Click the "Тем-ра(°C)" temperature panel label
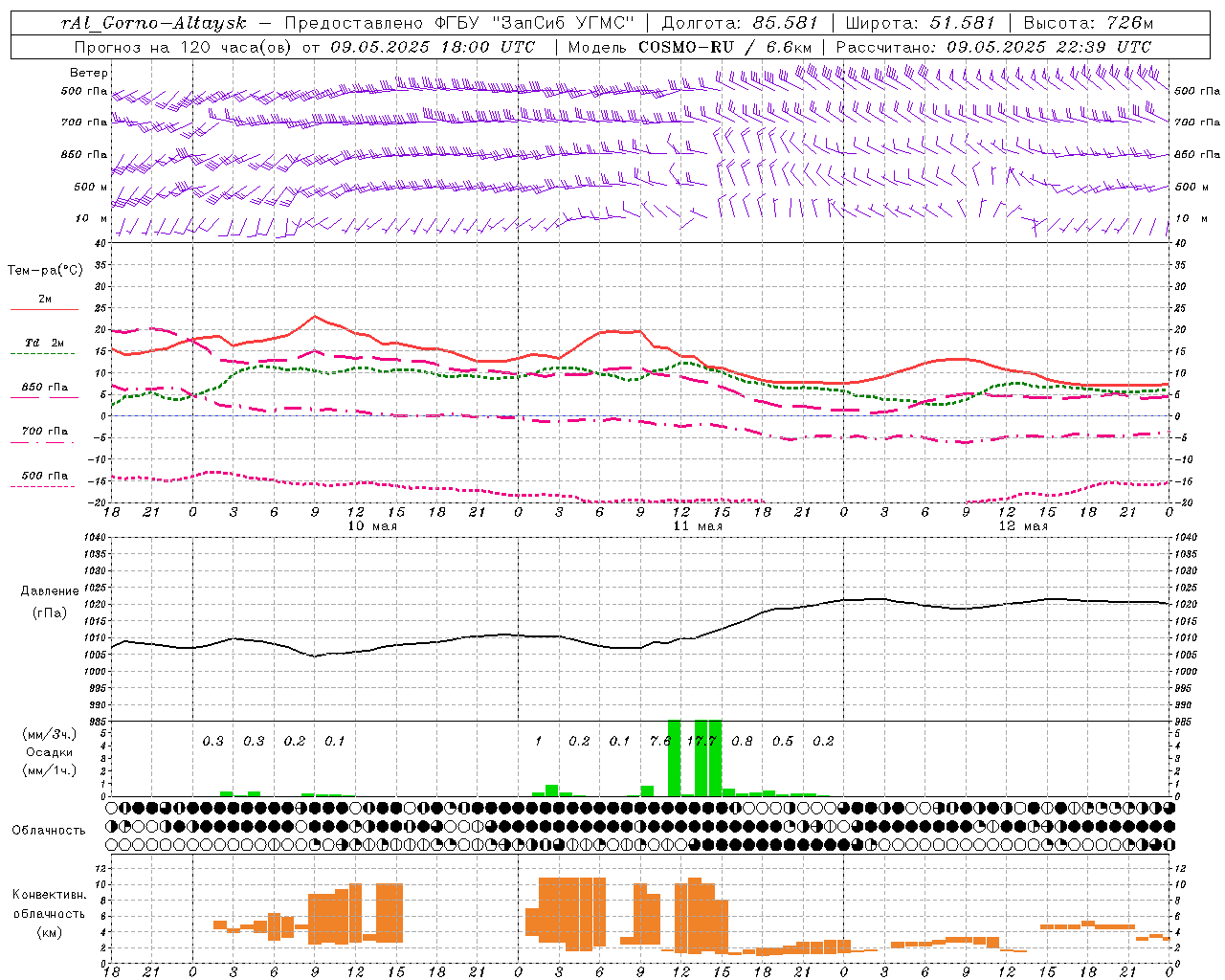The height and width of the screenshot is (980, 1225). (x=45, y=271)
